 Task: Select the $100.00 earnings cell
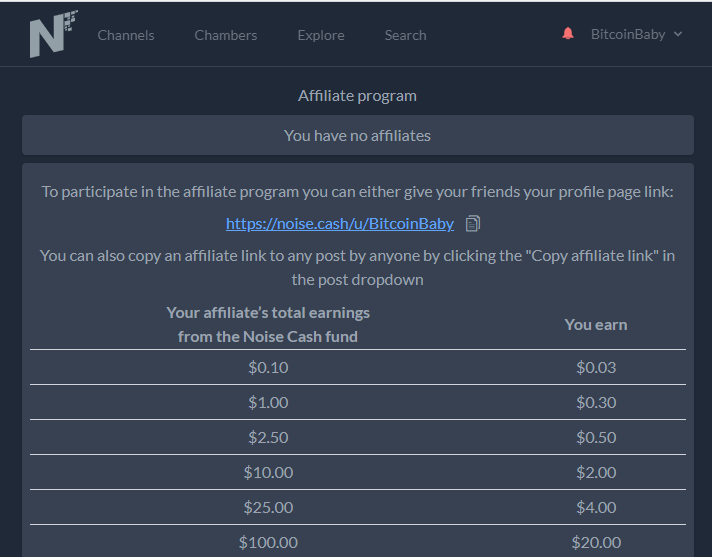pyautogui.click(x=268, y=542)
